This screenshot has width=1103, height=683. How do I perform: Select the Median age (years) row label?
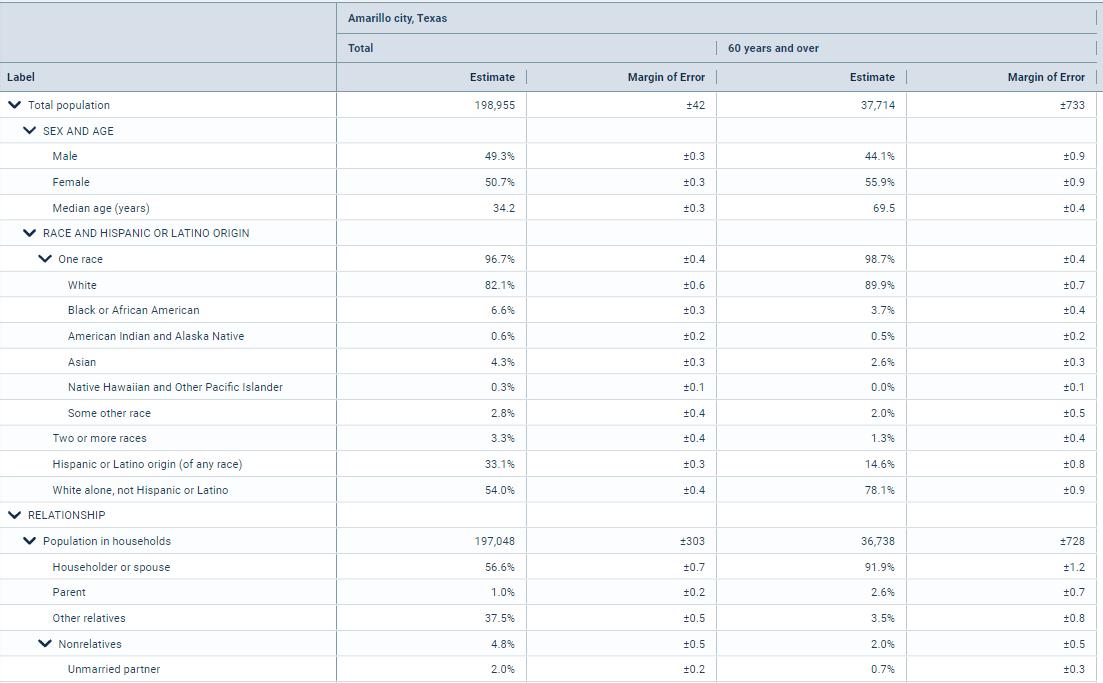(x=101, y=208)
